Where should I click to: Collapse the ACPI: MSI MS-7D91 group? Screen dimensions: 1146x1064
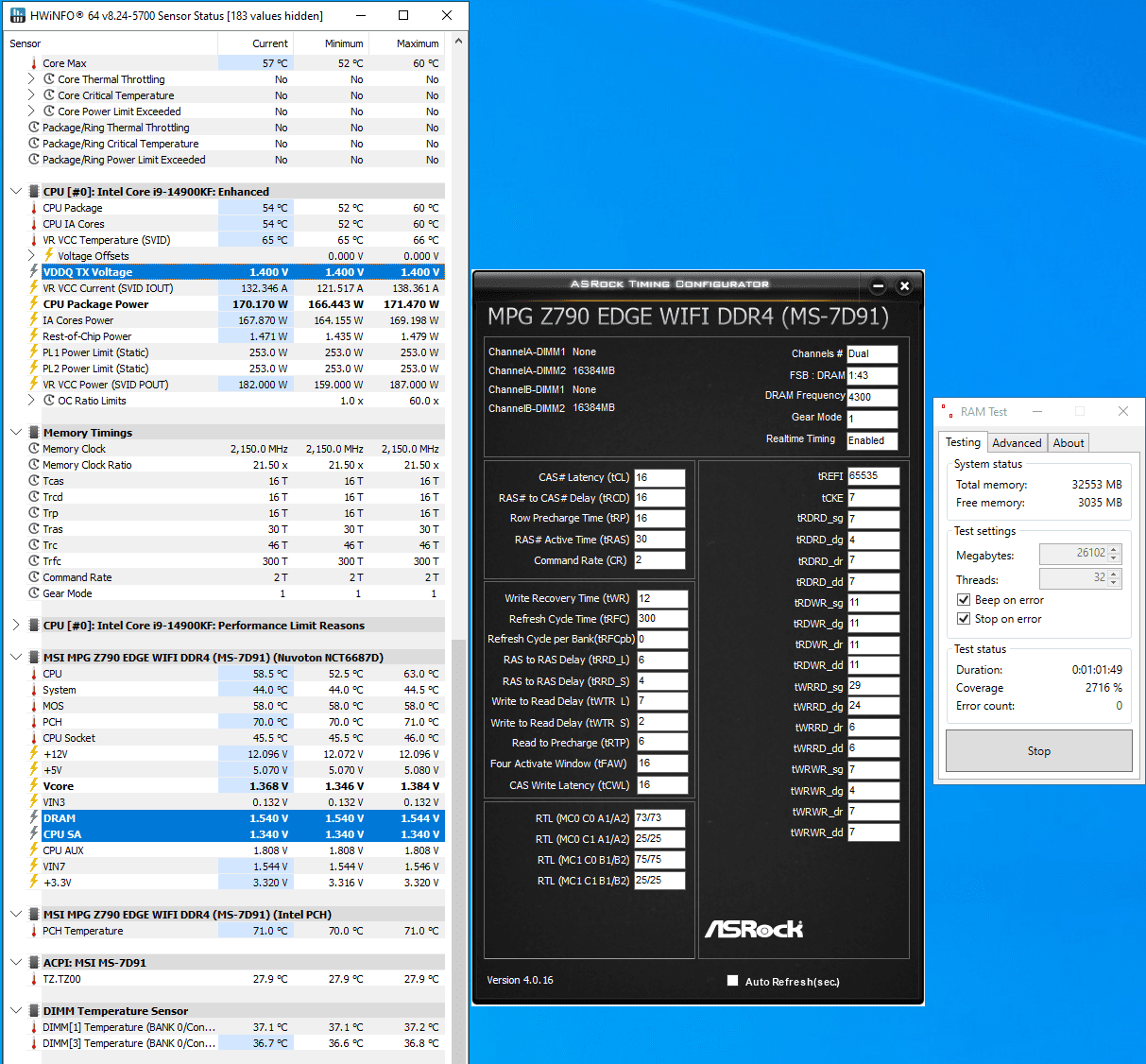point(15,962)
